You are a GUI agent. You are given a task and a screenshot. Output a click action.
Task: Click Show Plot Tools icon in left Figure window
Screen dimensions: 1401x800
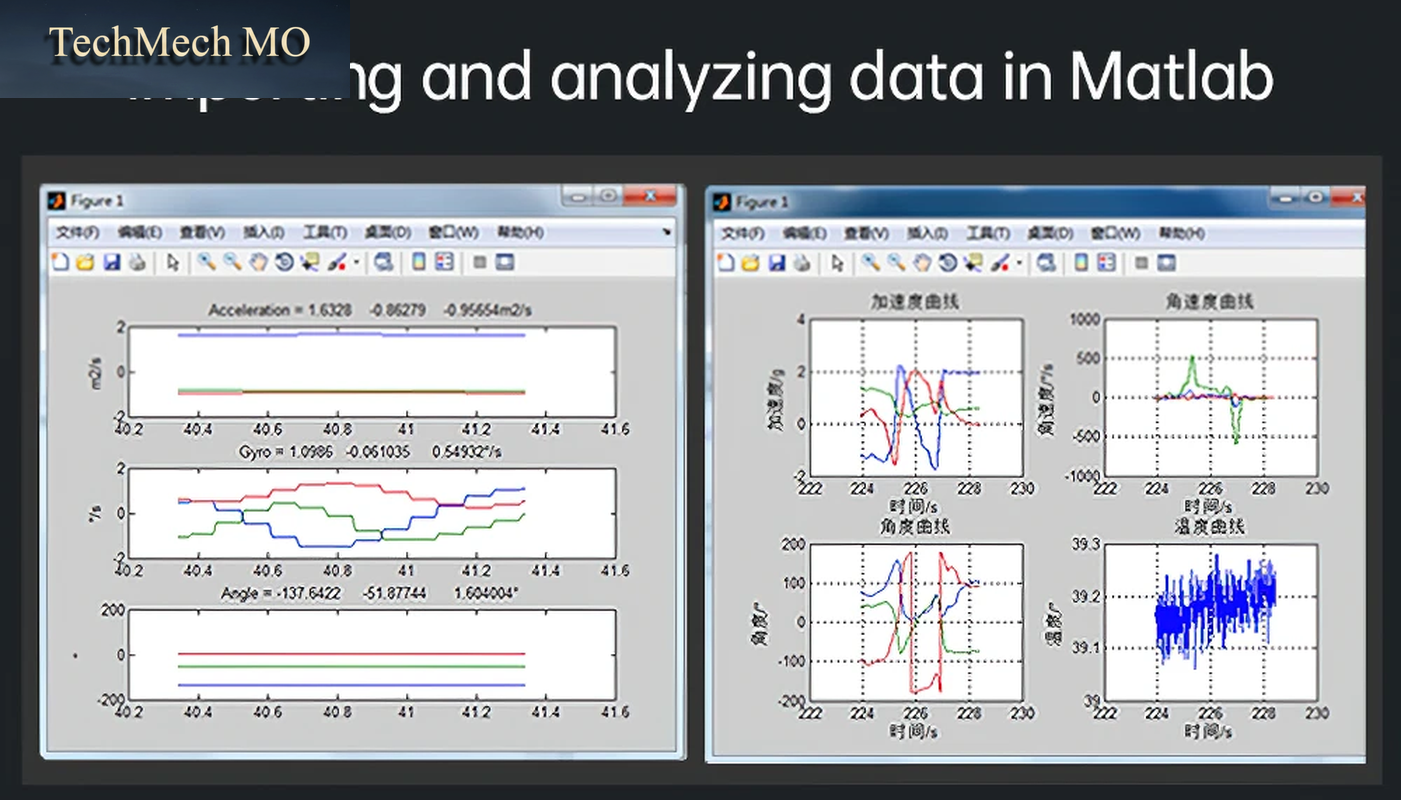pyautogui.click(x=504, y=262)
